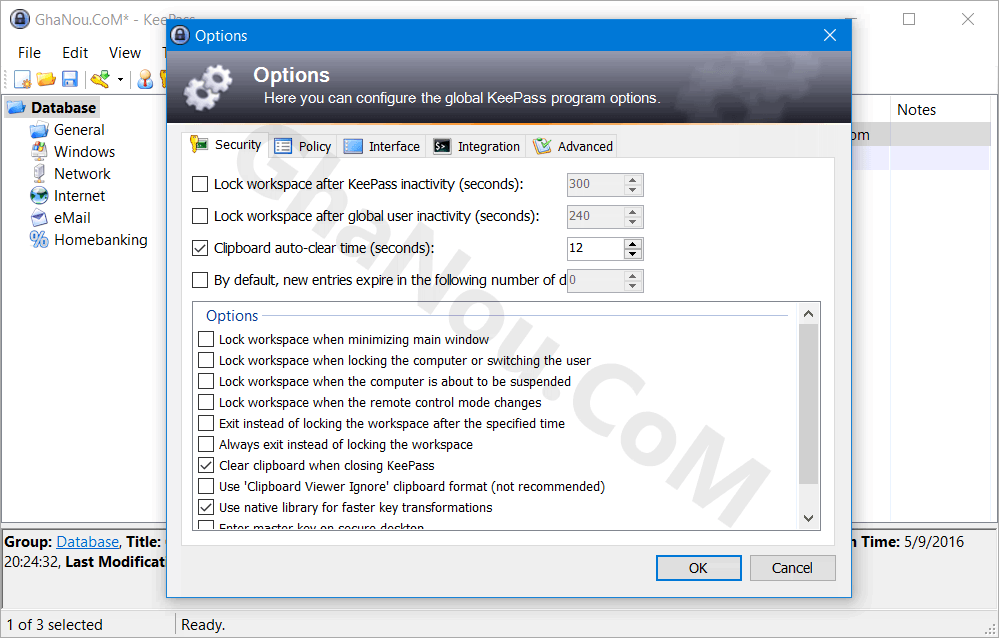Click the expiry days field showing 0

coord(596,280)
